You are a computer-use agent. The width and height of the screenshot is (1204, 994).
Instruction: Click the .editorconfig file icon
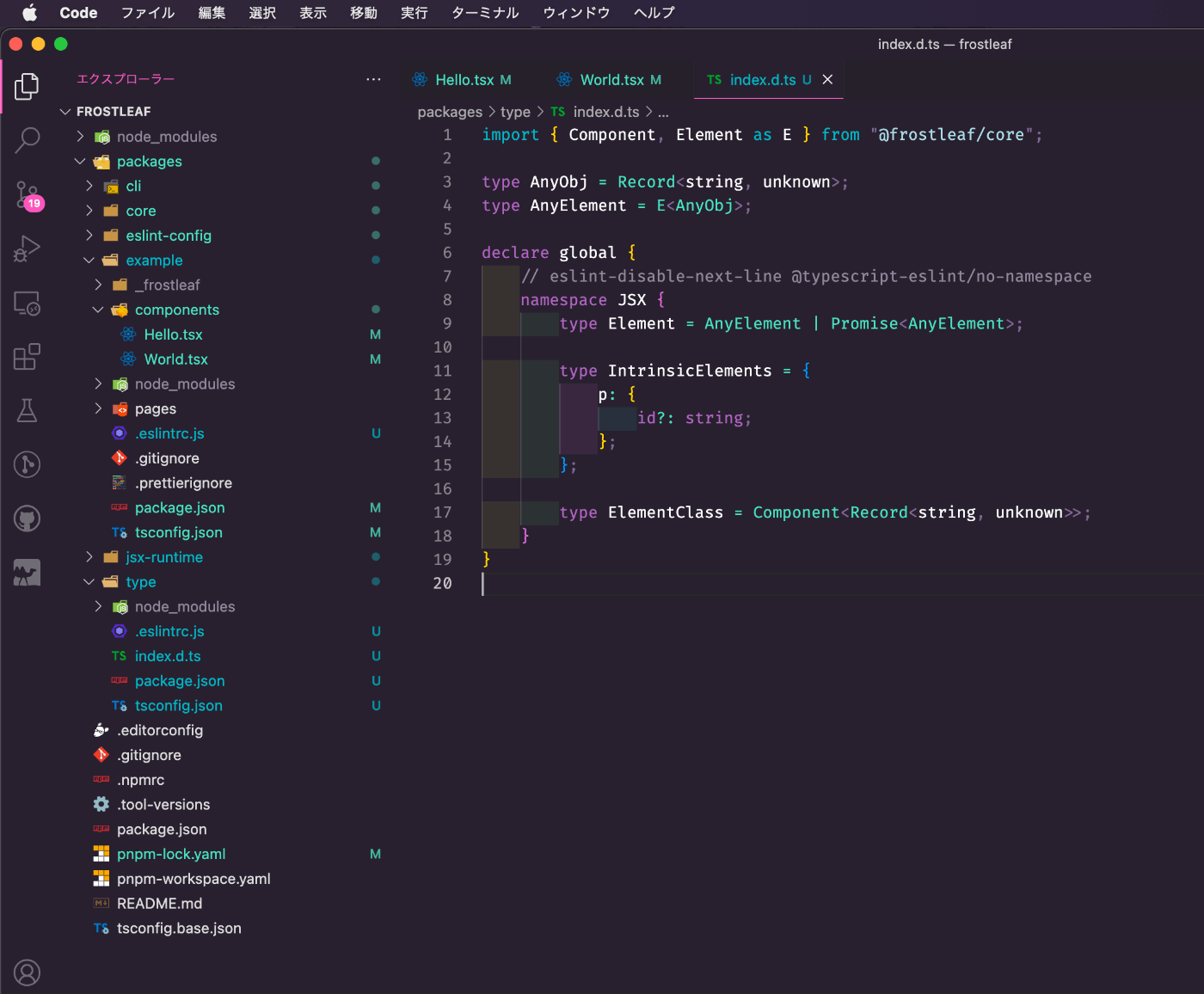point(101,730)
